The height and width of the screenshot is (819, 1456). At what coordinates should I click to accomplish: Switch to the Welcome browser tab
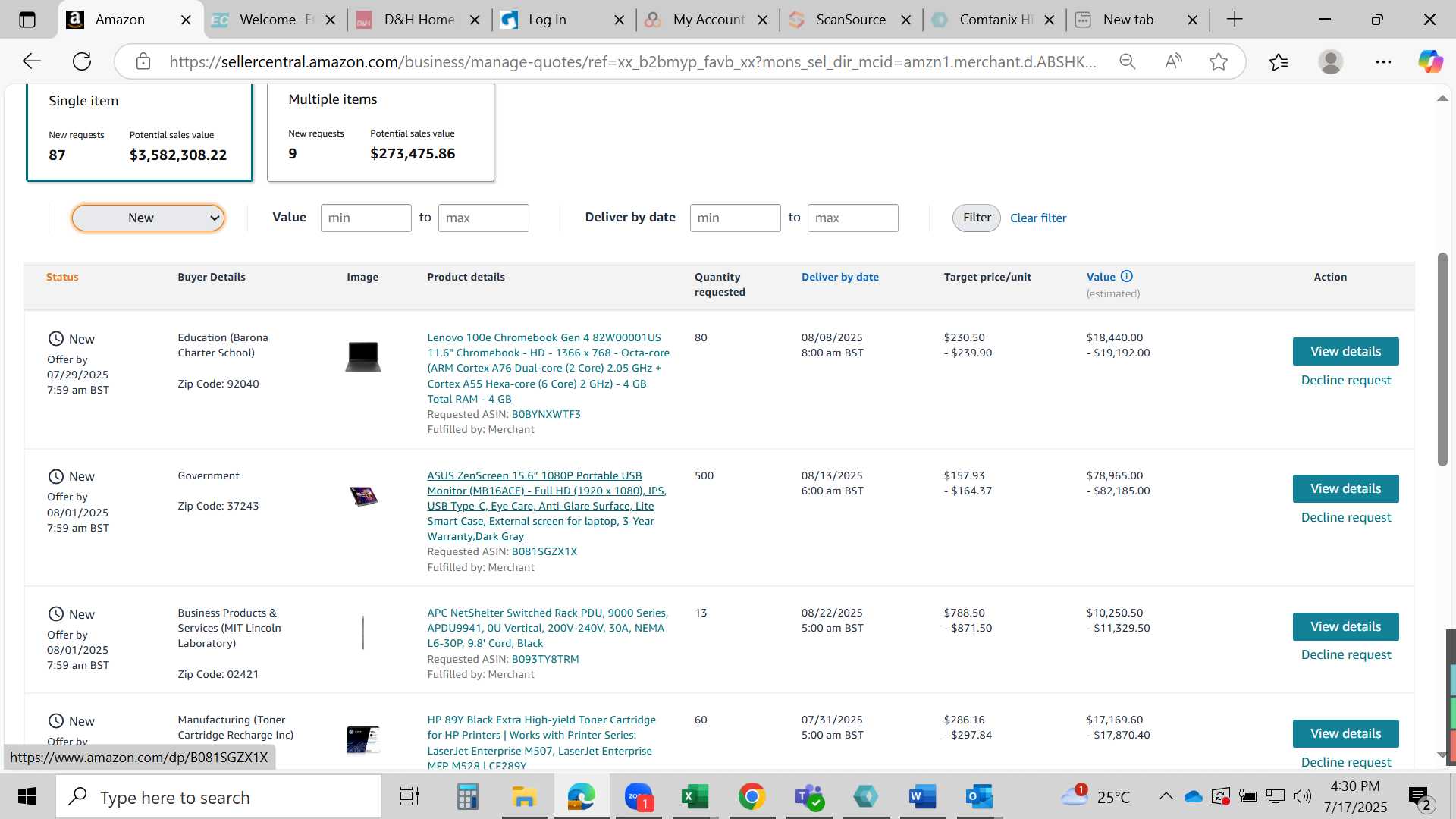275,20
